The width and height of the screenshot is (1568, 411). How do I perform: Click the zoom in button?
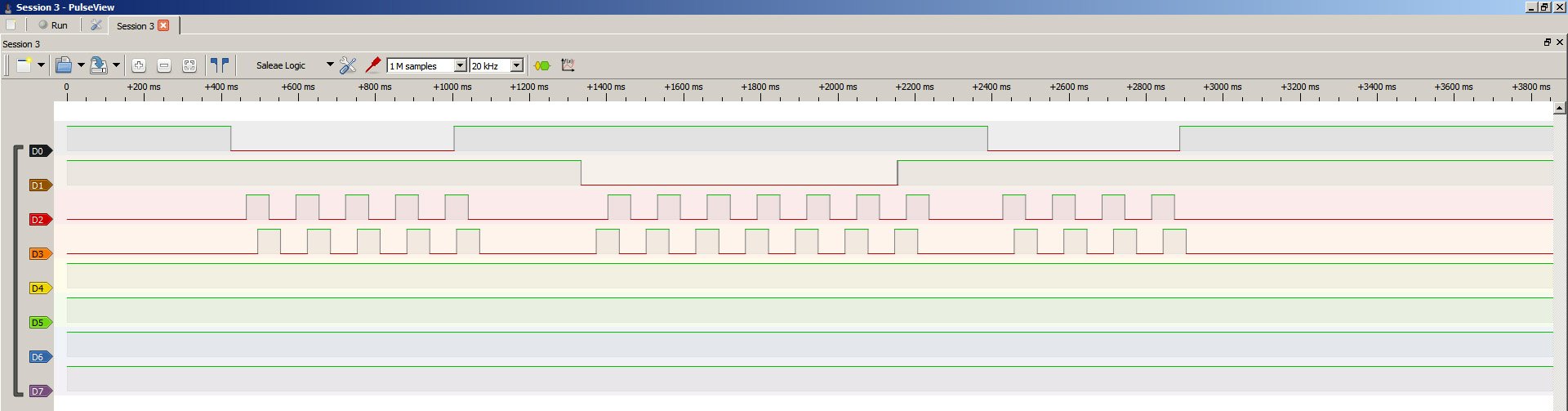(139, 65)
